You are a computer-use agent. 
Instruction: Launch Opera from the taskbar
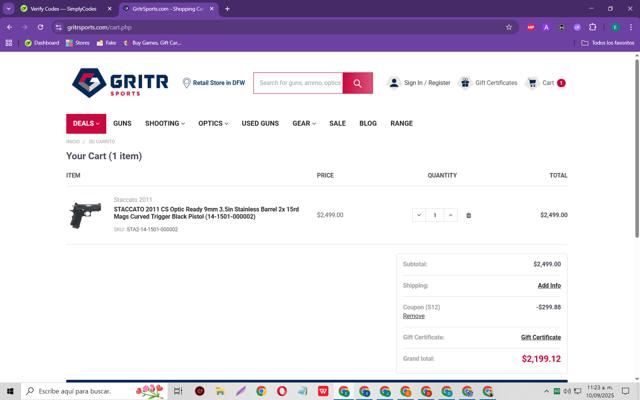(x=282, y=391)
